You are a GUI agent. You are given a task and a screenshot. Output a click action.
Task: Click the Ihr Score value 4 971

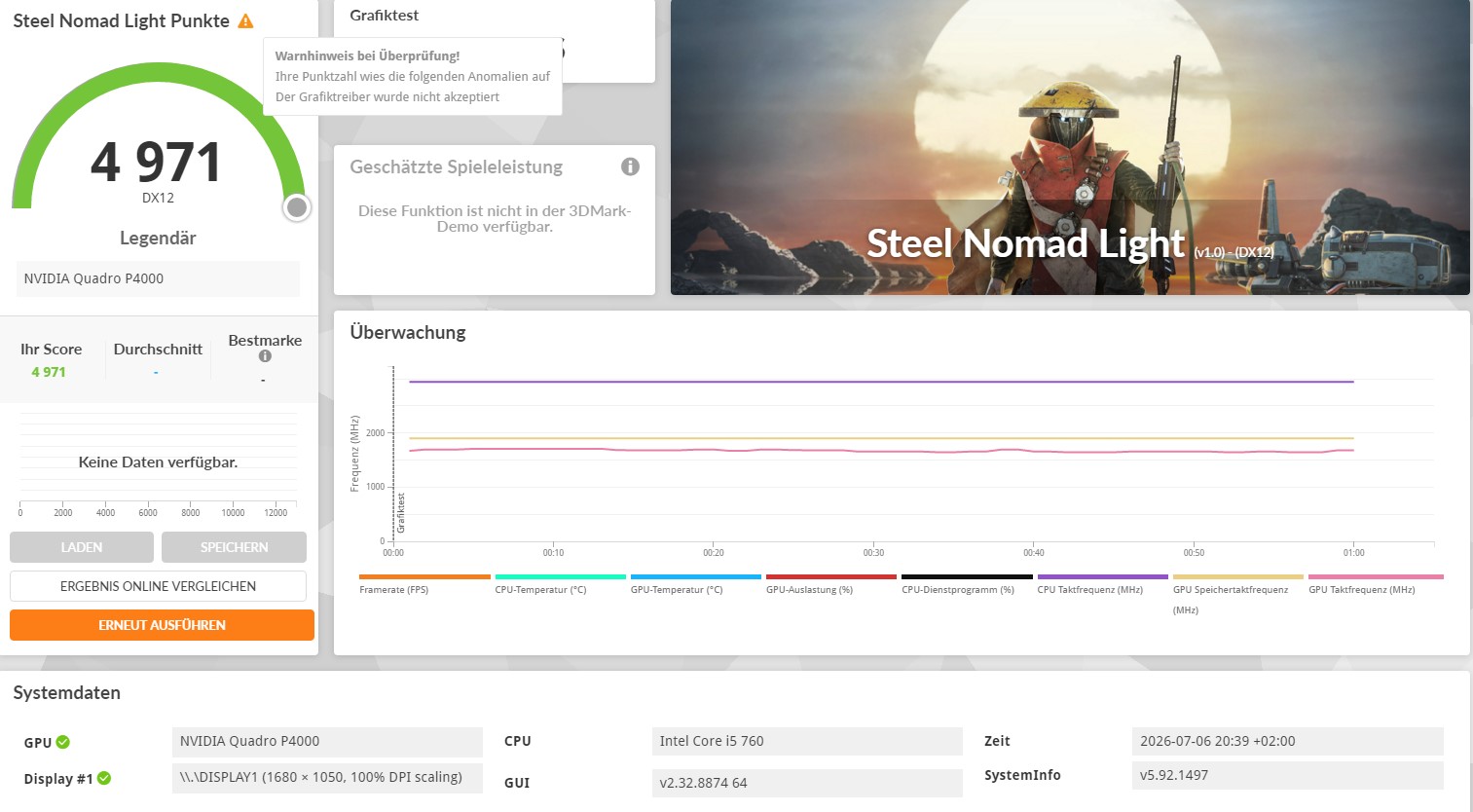click(x=49, y=372)
